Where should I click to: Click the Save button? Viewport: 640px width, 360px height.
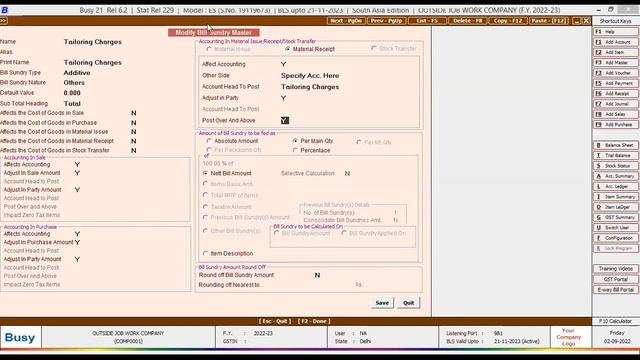coord(382,303)
